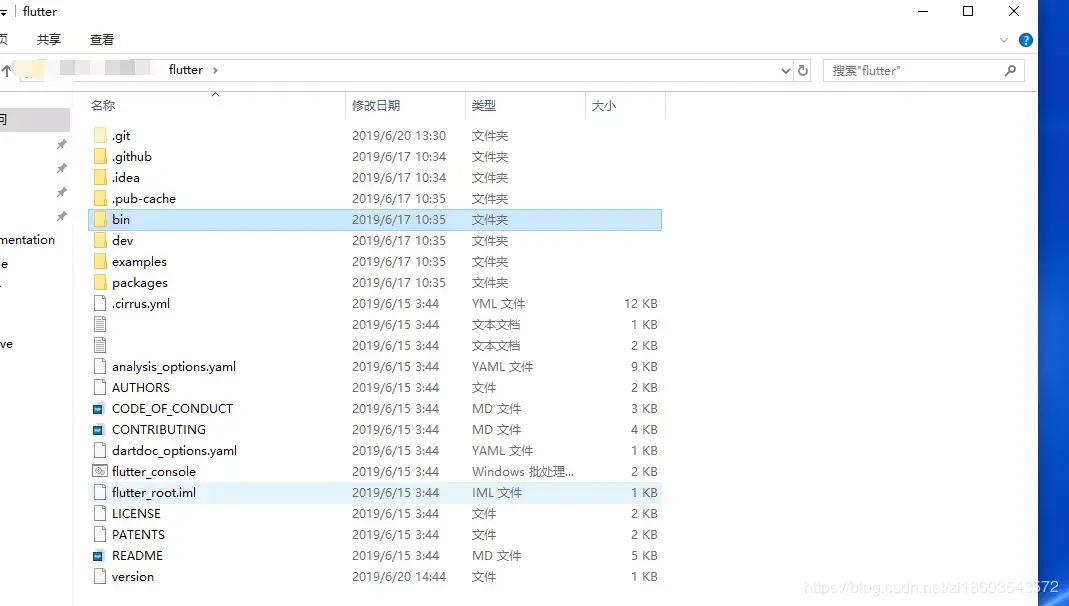This screenshot has width=1069, height=606.
Task: Click the CODE_OF_CONDUCT markdown icon
Action: (x=98, y=409)
